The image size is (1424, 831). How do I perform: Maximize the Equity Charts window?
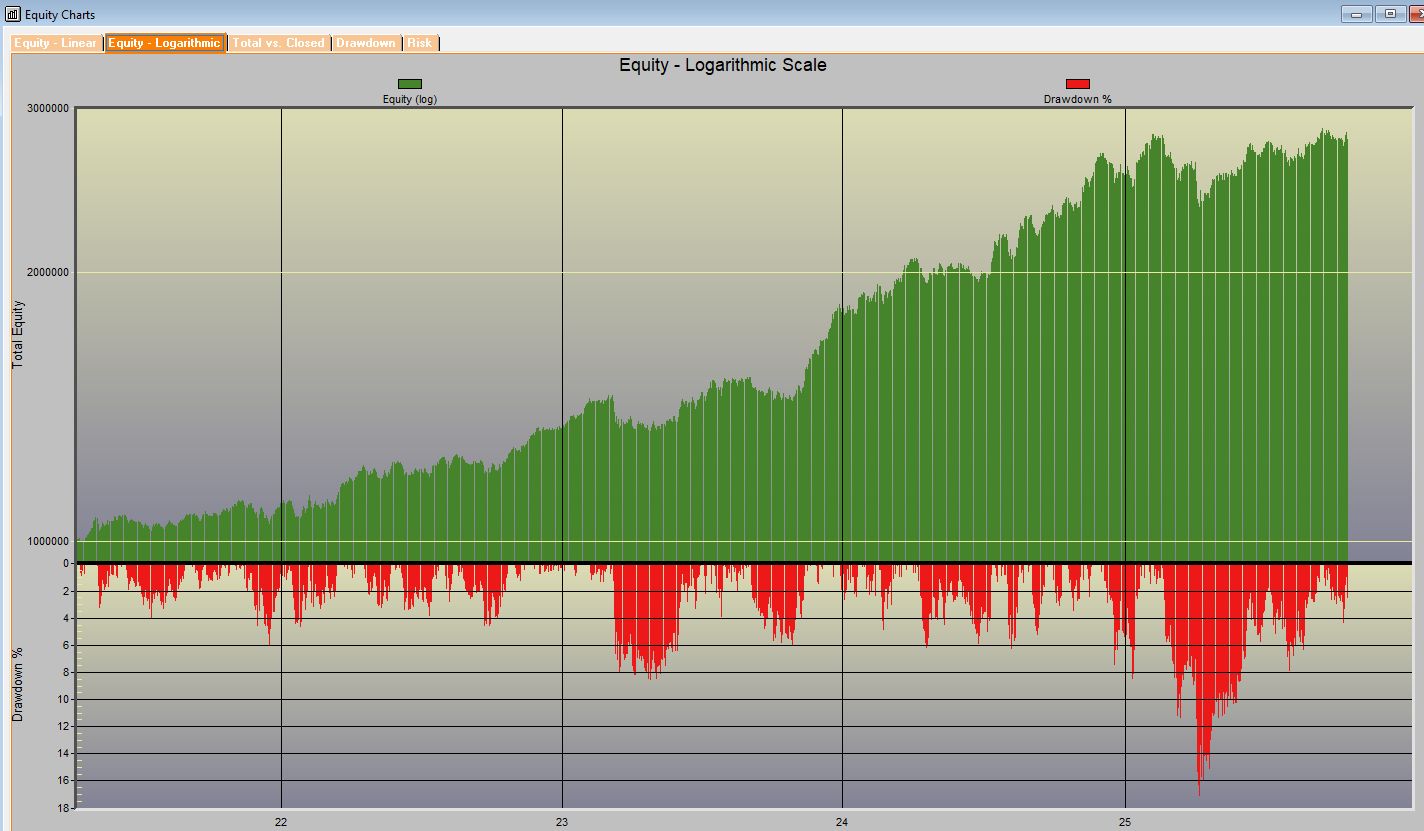click(x=1389, y=14)
